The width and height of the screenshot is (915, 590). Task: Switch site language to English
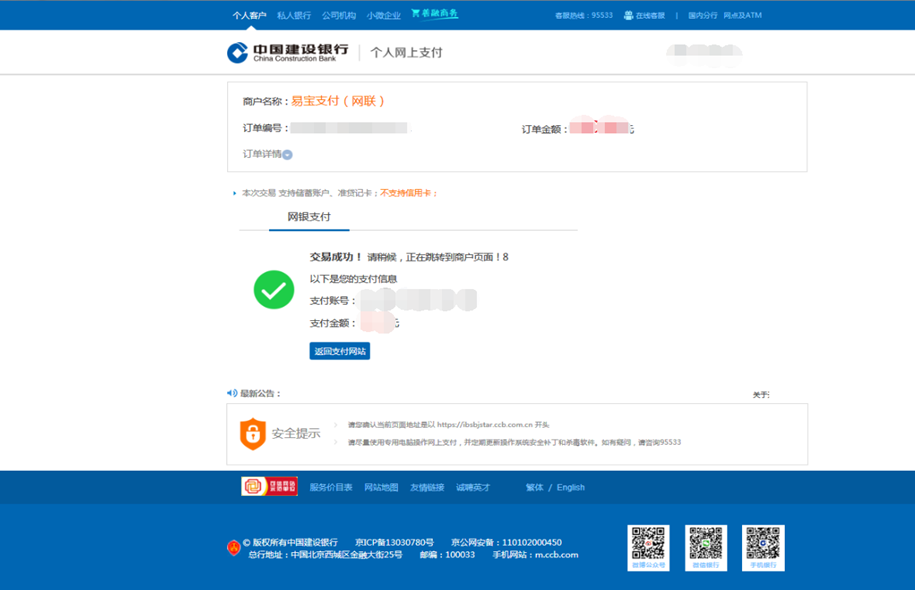[x=569, y=487]
